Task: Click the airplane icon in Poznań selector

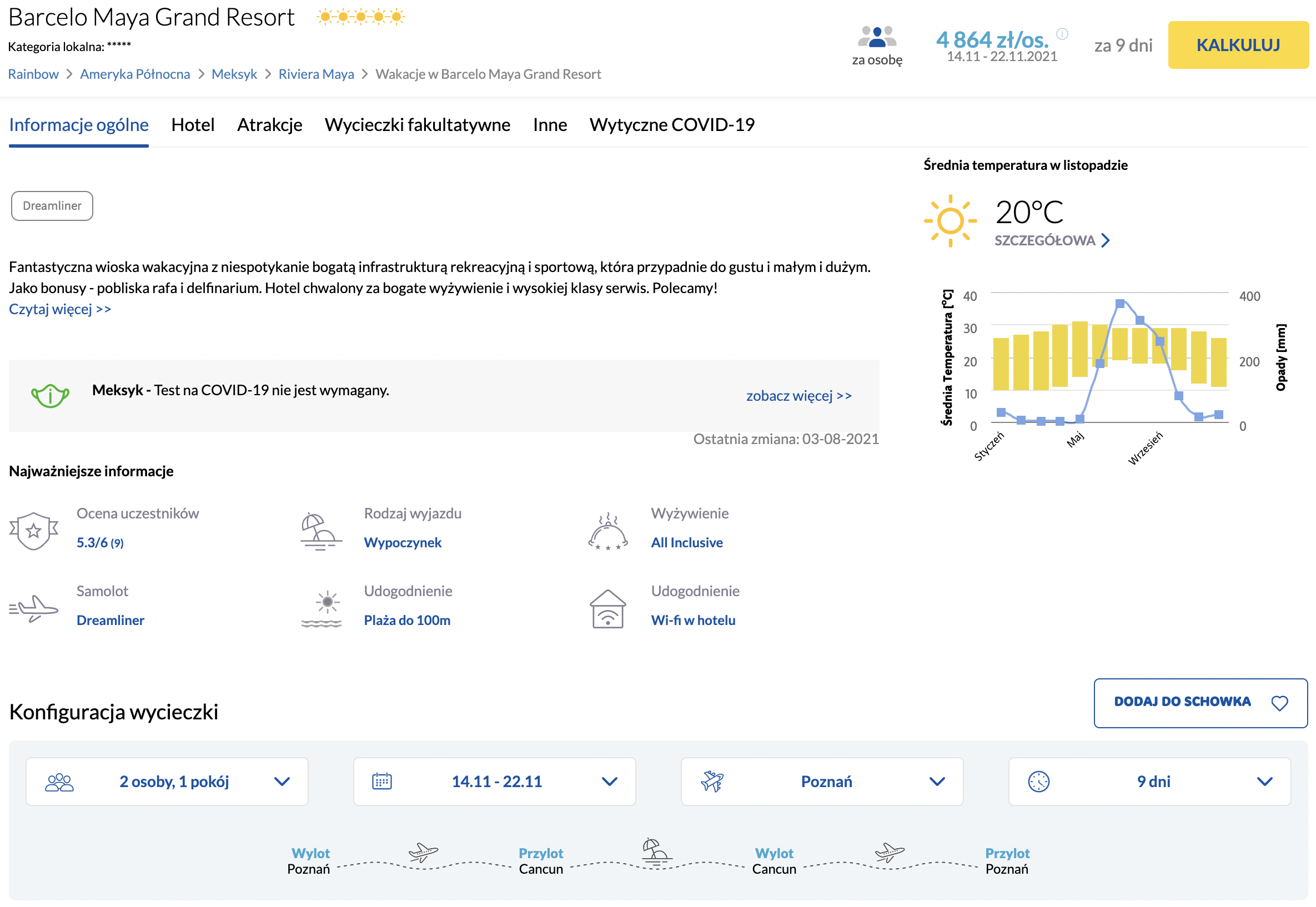Action: [x=711, y=781]
